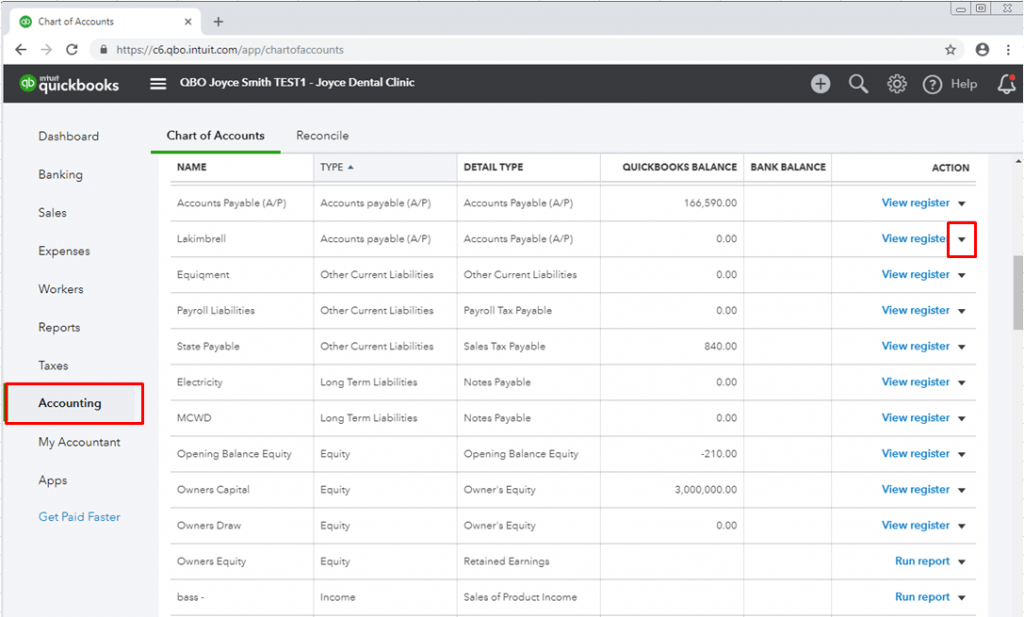The width and height of the screenshot is (1024, 617).
Task: Click the Payroll Tax Payable detail cell
Action: coord(507,311)
